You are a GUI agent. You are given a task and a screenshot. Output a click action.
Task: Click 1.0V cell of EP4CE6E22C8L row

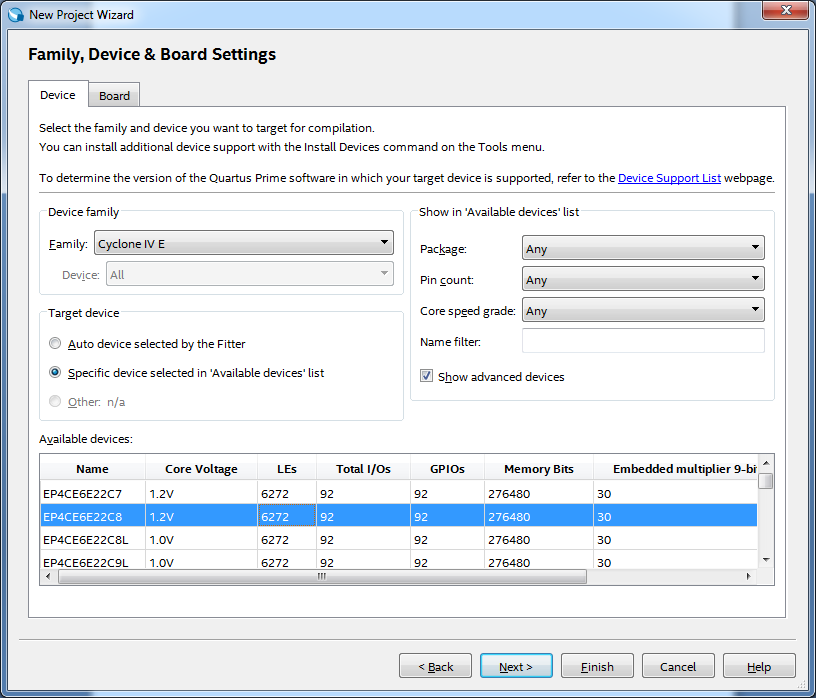[201, 539]
